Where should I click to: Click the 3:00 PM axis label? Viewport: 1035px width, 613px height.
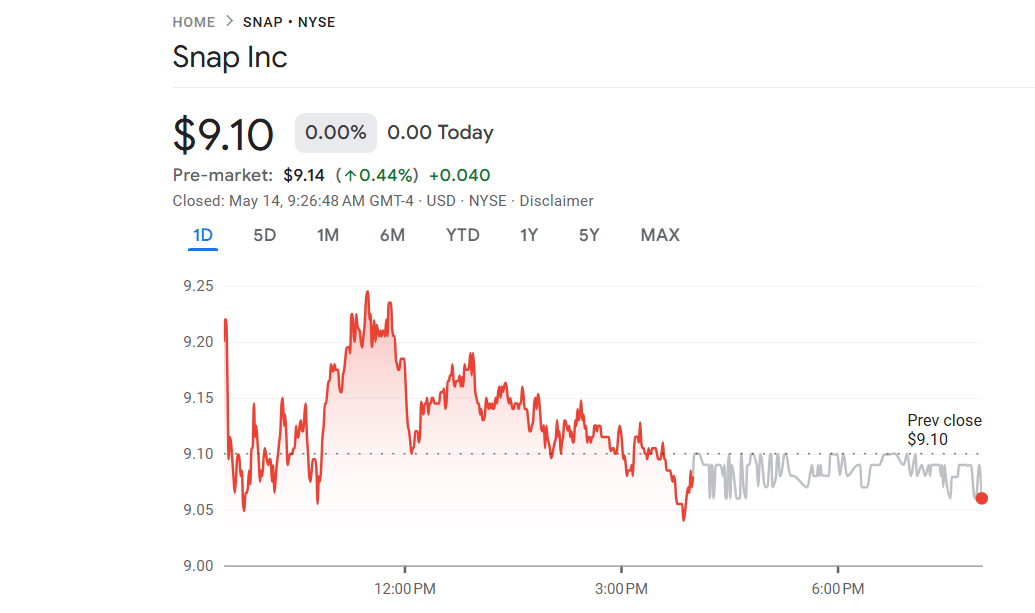tap(621, 589)
